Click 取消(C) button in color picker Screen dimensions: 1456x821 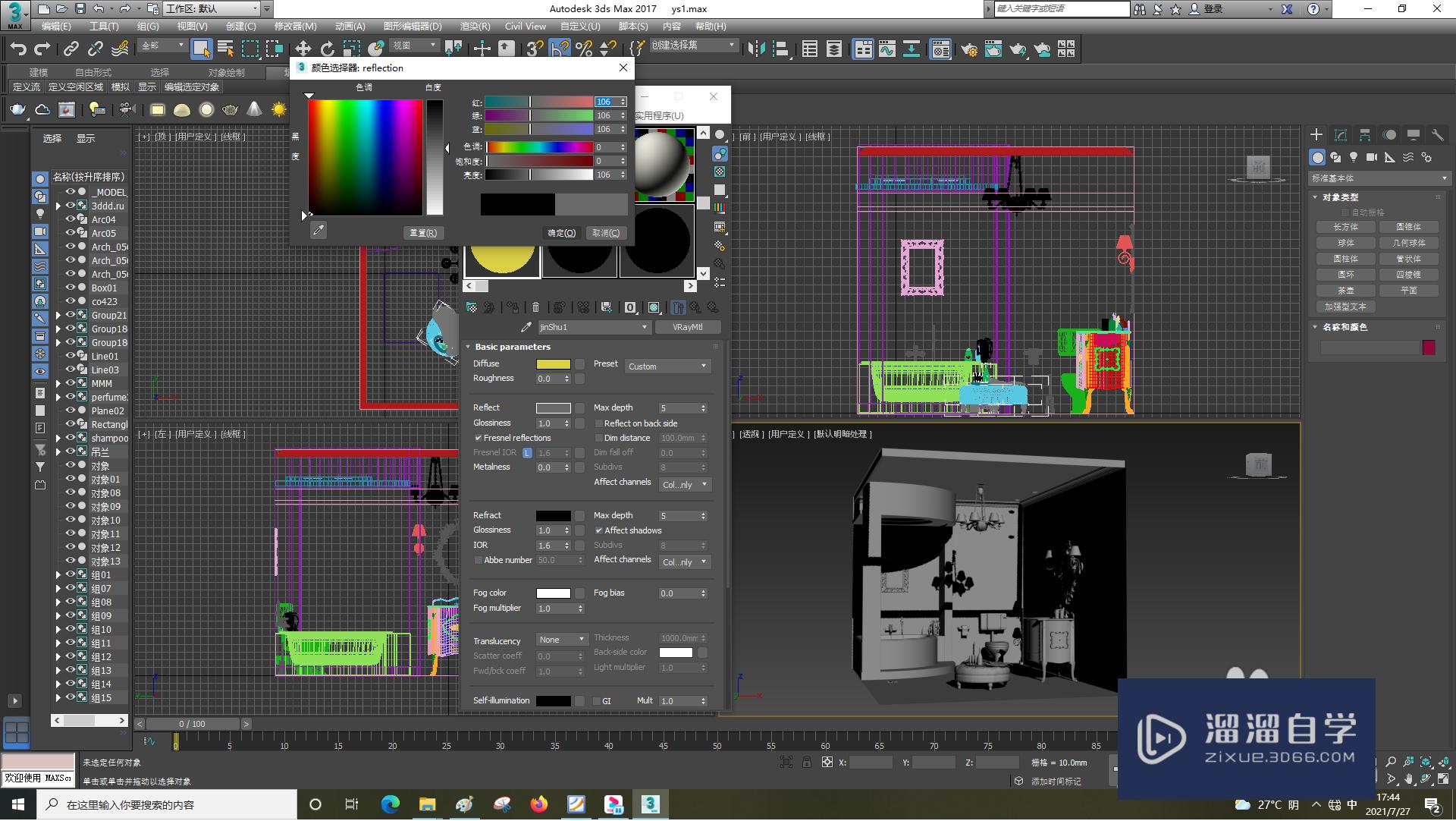(604, 232)
